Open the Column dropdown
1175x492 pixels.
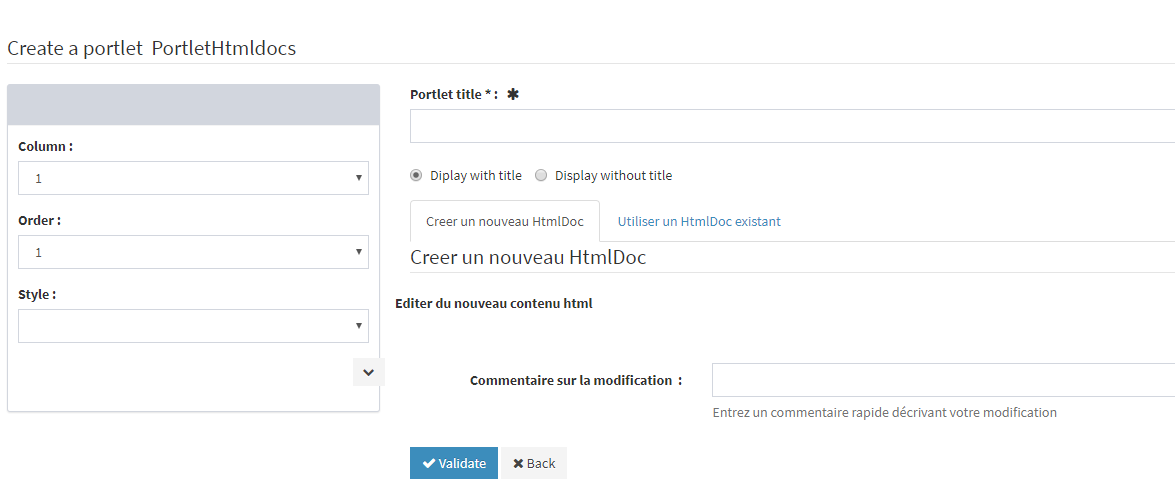point(193,178)
